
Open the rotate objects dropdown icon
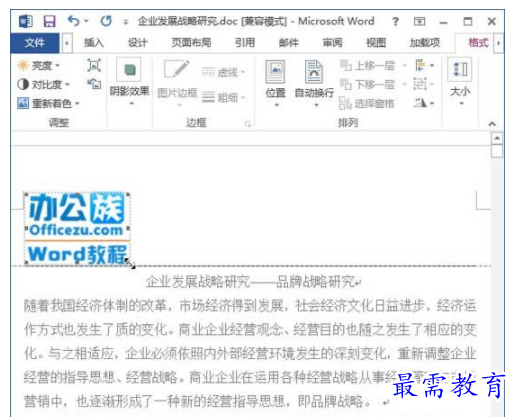click(x=424, y=103)
